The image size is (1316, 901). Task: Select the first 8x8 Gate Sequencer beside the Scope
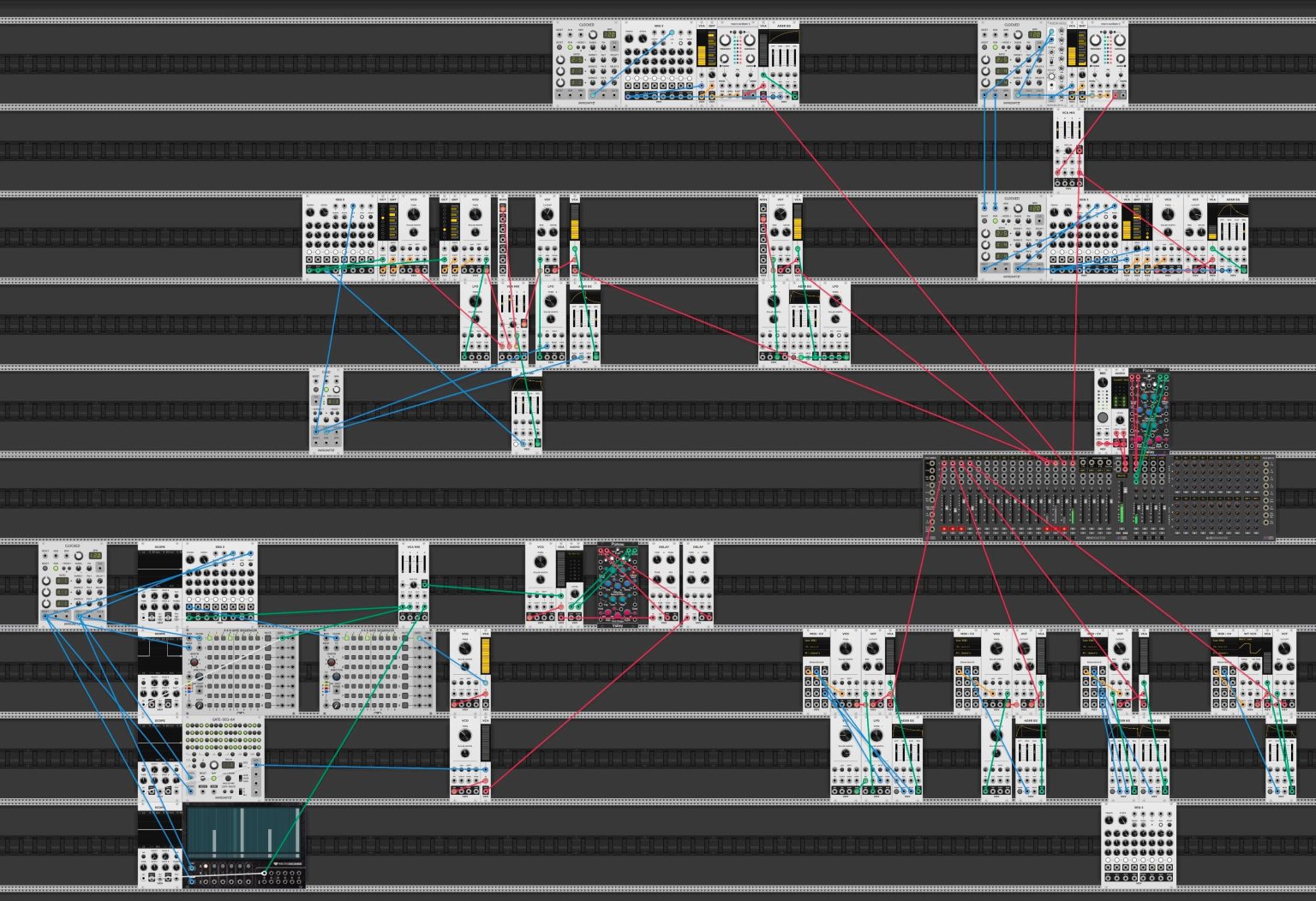(241, 671)
